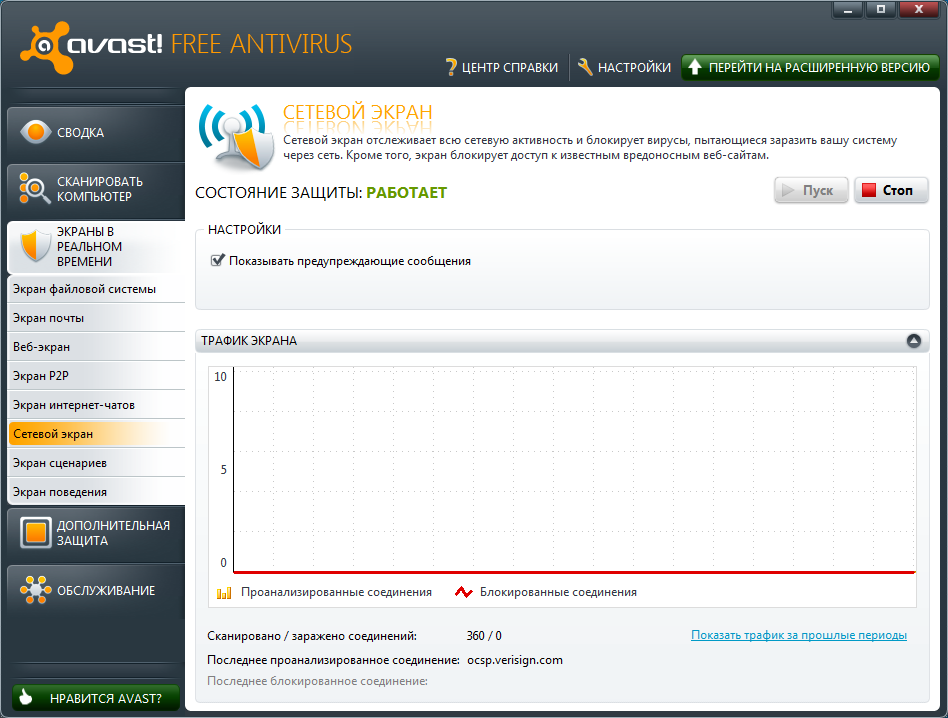Open the Сводка section
948x718 pixels.
coord(96,133)
